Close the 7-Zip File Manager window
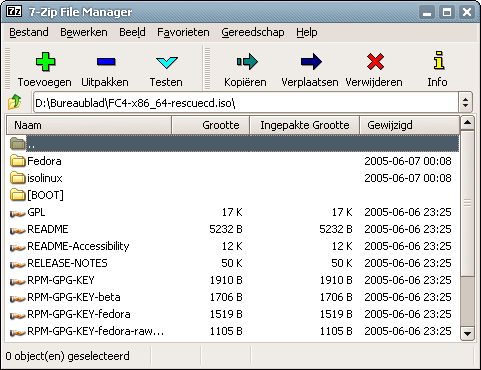 (x=467, y=12)
